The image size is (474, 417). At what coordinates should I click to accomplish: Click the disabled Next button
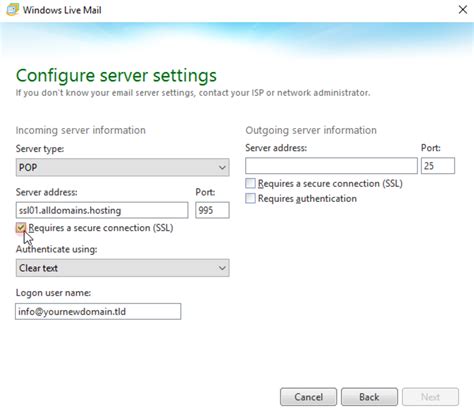pyautogui.click(x=430, y=397)
